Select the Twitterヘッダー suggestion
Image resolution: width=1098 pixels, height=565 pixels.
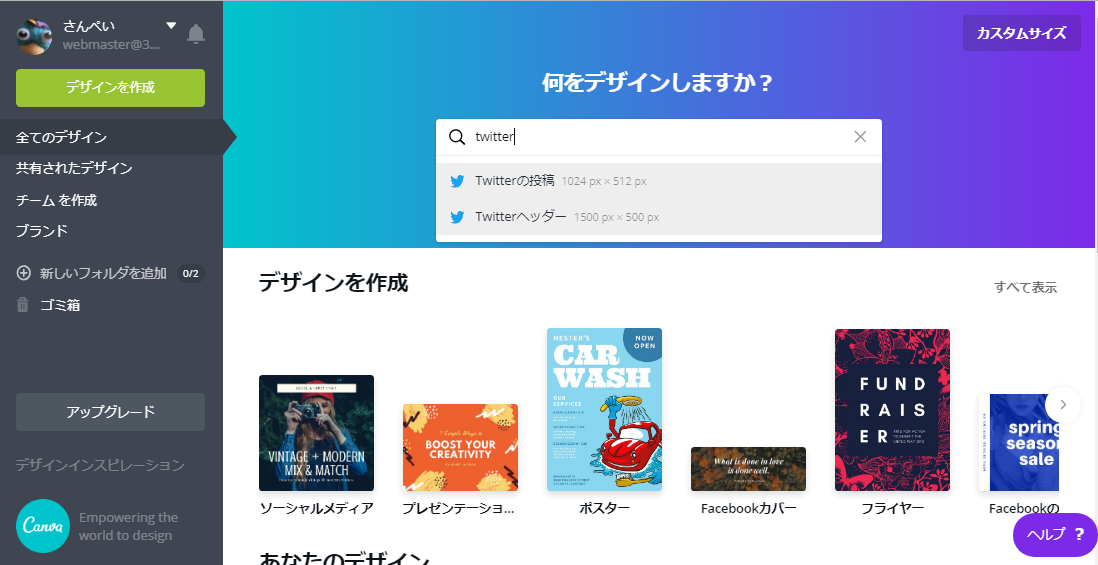point(658,217)
